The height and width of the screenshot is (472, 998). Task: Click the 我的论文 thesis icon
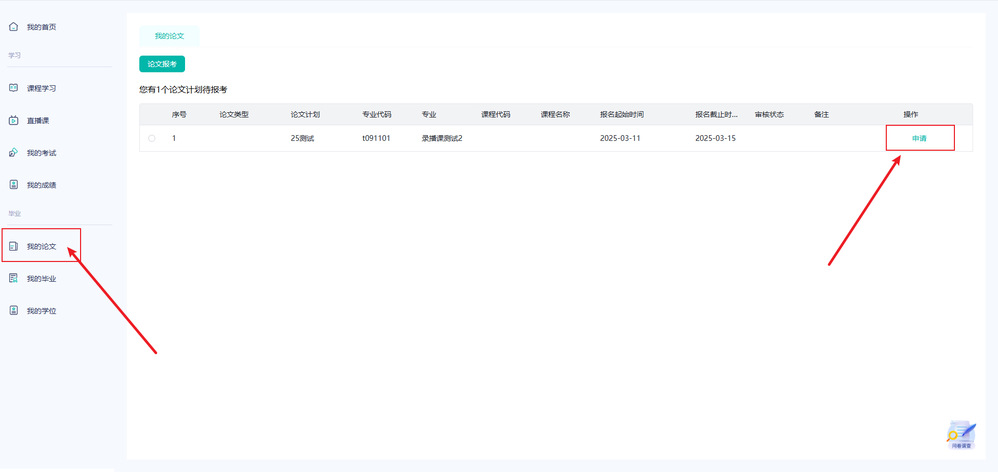tap(13, 246)
